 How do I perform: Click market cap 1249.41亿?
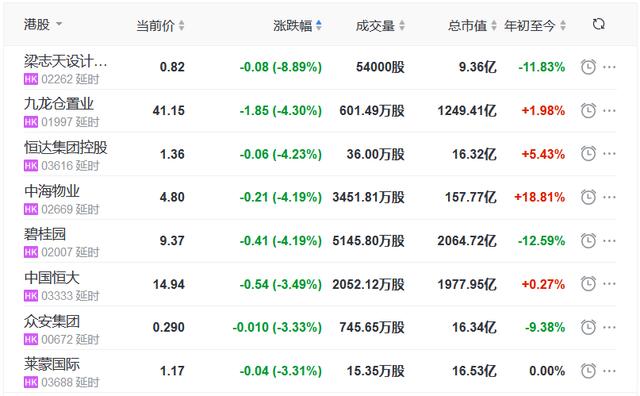(x=467, y=111)
